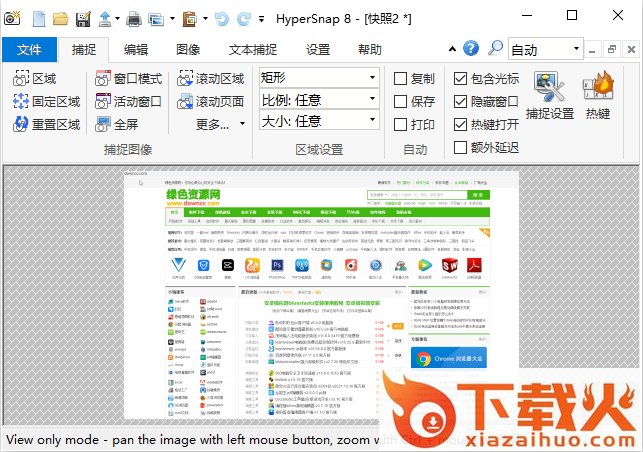Image resolution: width=643 pixels, height=452 pixels.
Task: Start 滚动区域 scrolling region capture
Action: pos(210,78)
